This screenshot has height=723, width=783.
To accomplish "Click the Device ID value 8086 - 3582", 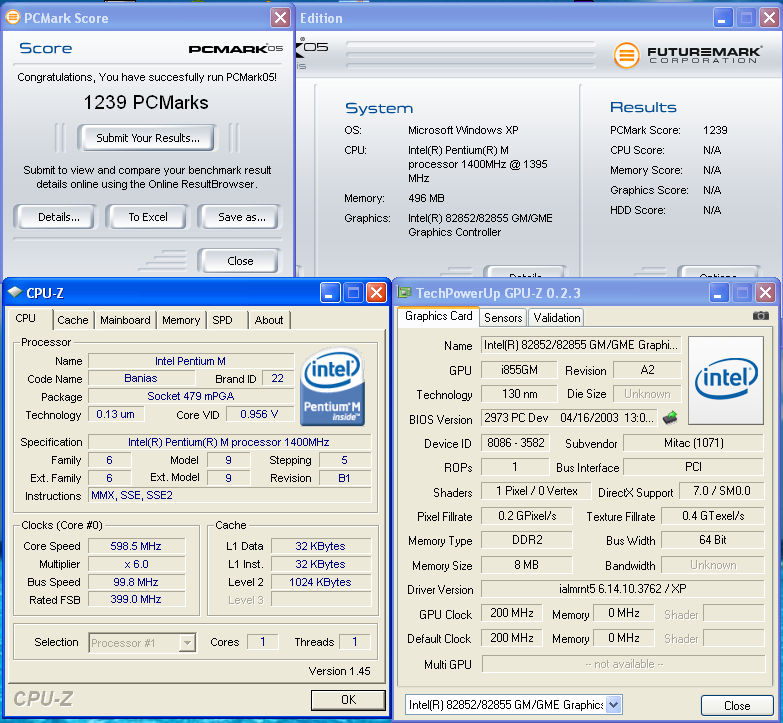I will pos(515,443).
